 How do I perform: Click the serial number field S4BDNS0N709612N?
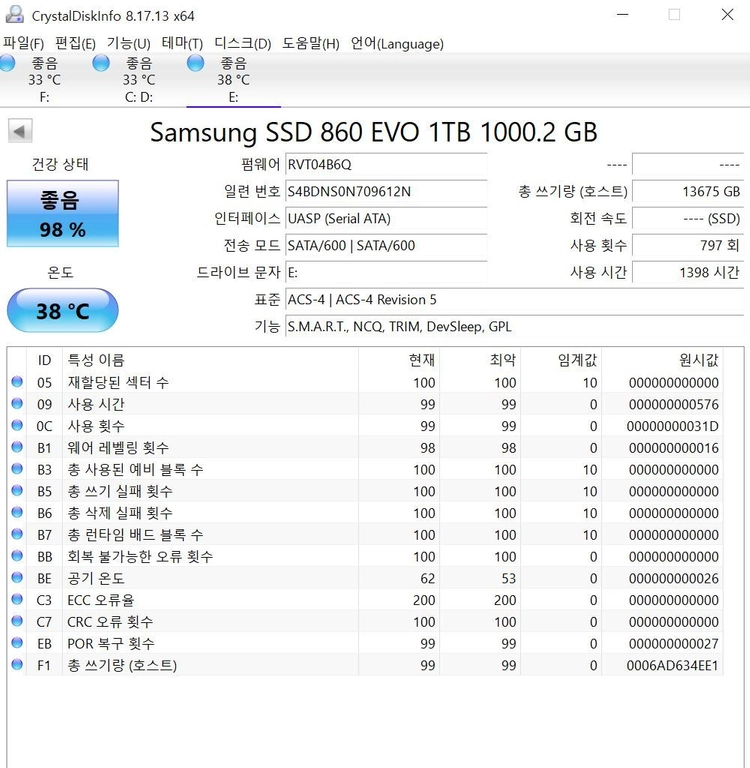(x=386, y=191)
